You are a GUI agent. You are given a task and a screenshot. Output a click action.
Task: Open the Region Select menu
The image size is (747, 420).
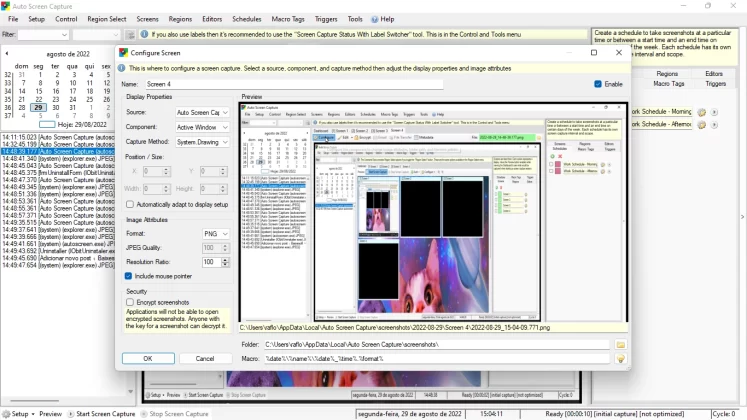tap(107, 19)
